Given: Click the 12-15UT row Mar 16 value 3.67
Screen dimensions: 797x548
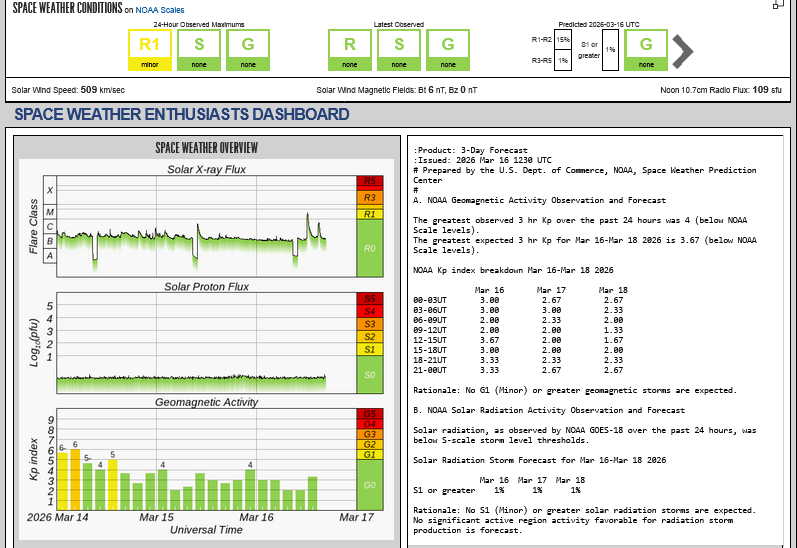Looking at the screenshot, I should point(489,340).
